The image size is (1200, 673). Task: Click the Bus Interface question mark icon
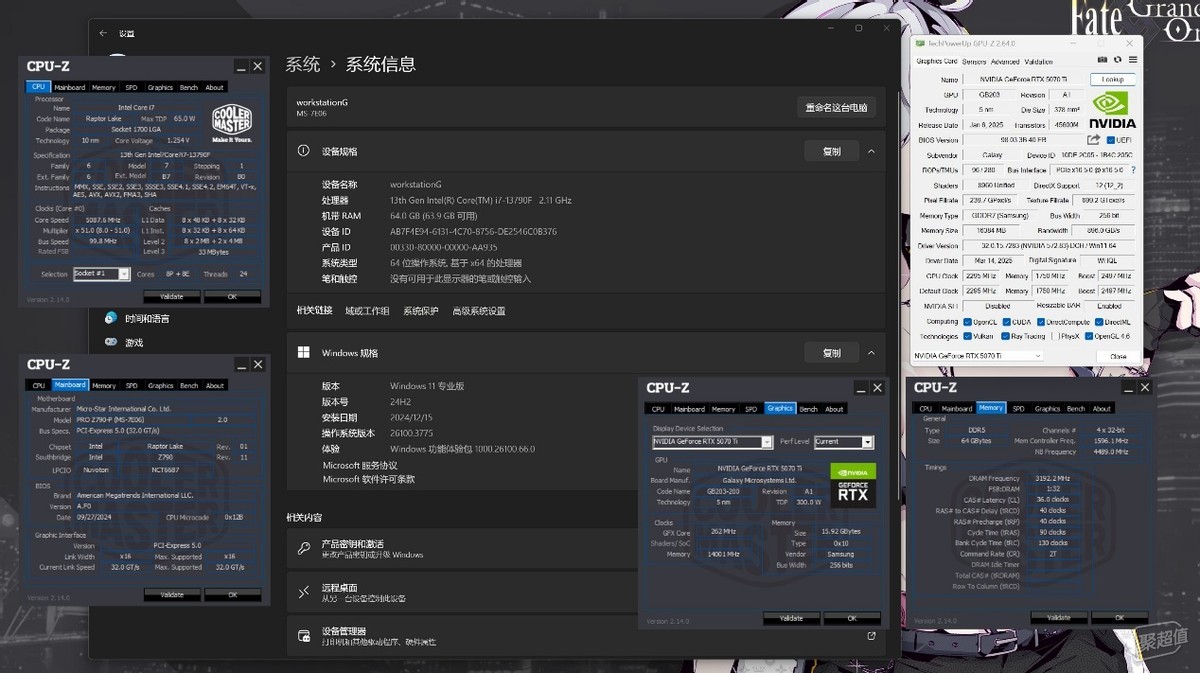click(1132, 170)
